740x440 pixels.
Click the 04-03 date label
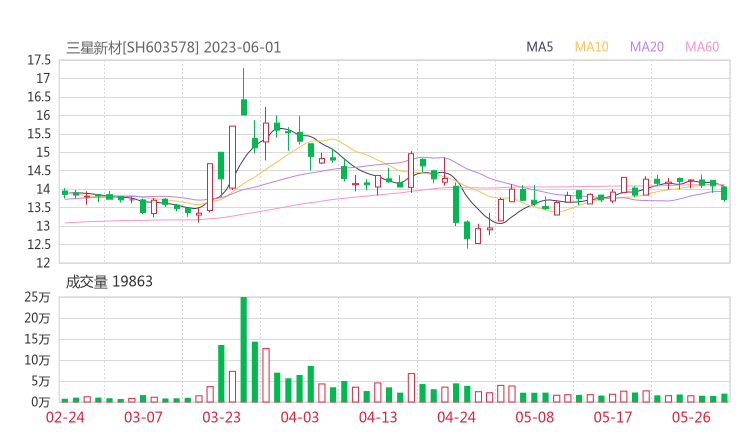(x=300, y=417)
